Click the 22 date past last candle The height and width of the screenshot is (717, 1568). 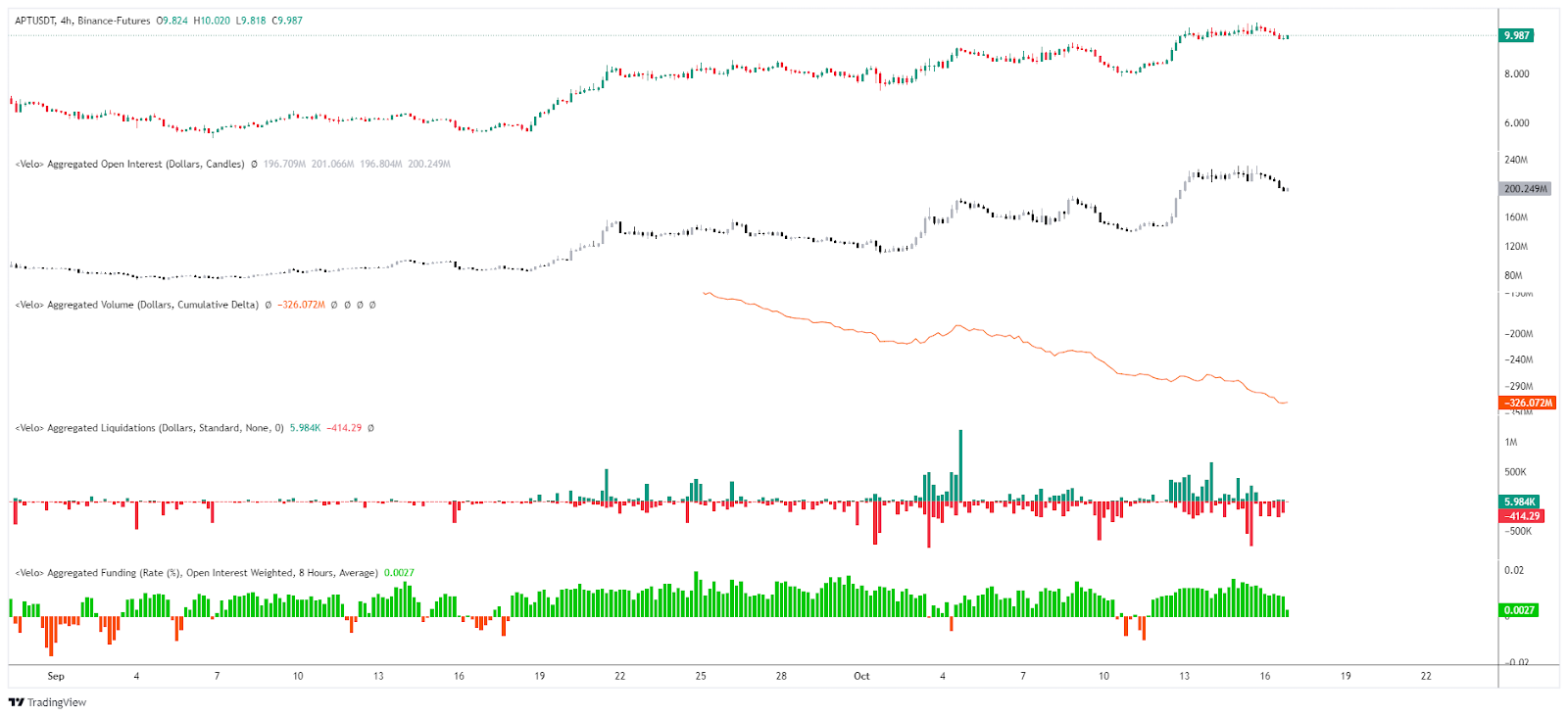(1426, 676)
